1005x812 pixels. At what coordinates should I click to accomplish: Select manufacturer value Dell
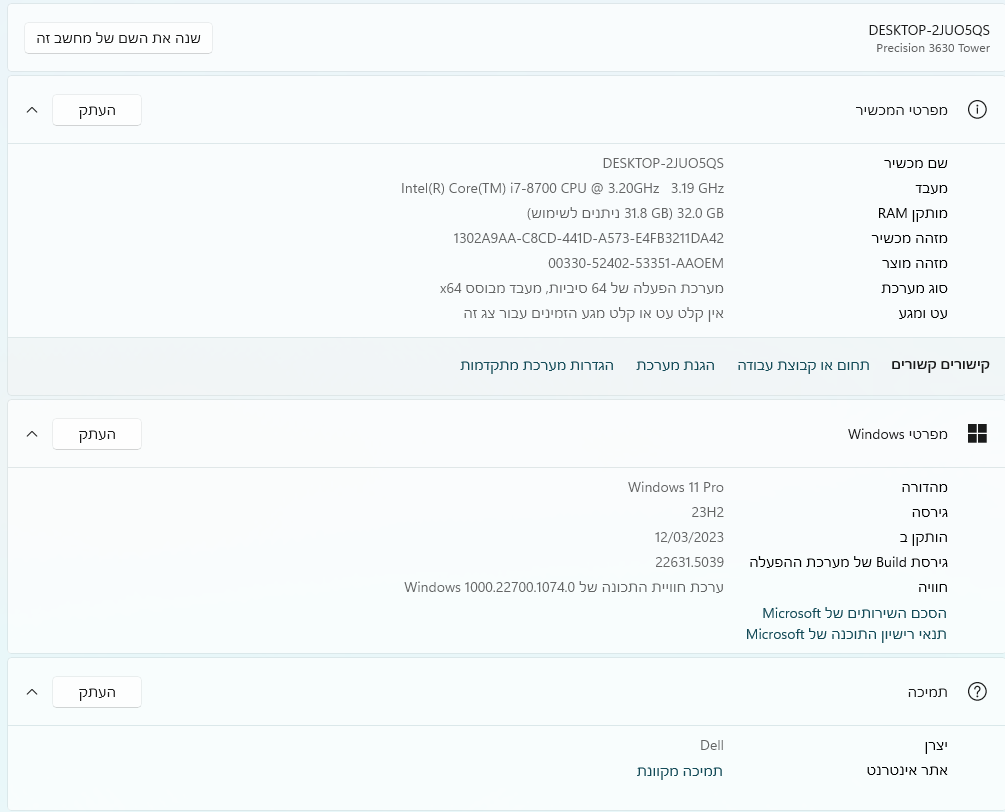[711, 745]
